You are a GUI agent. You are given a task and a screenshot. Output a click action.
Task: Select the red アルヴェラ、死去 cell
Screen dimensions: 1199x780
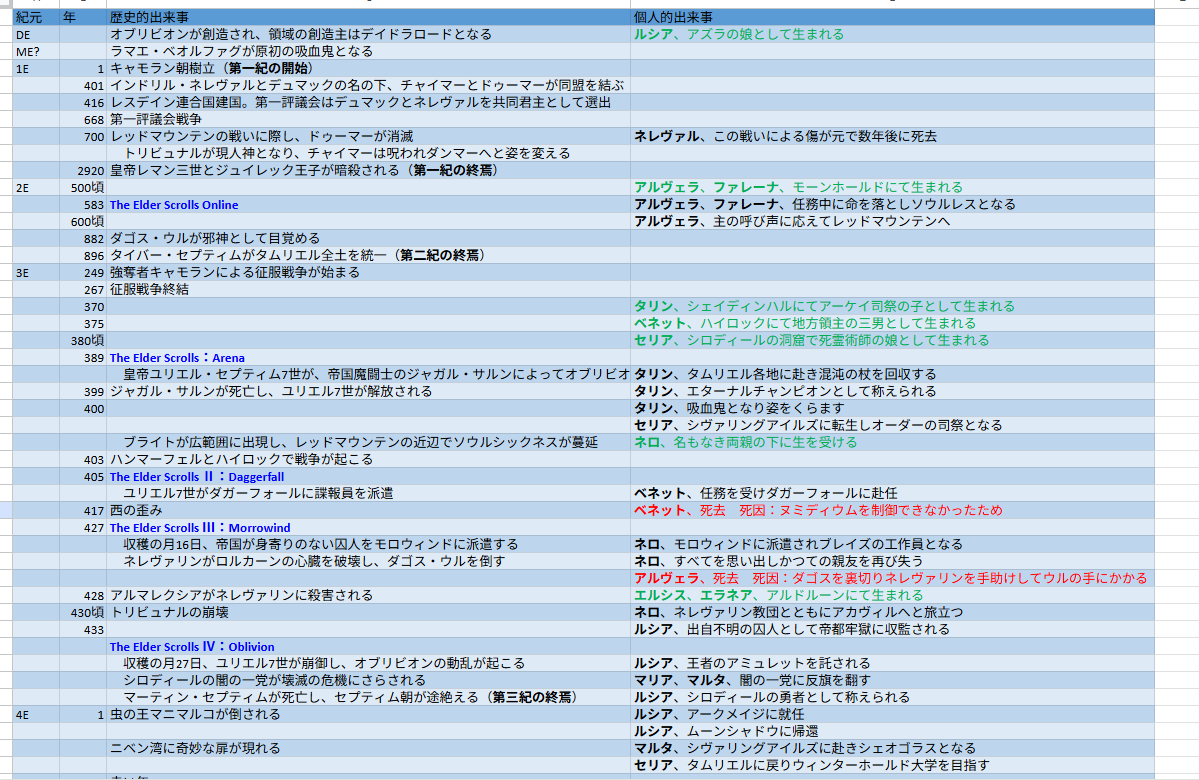tap(890, 579)
